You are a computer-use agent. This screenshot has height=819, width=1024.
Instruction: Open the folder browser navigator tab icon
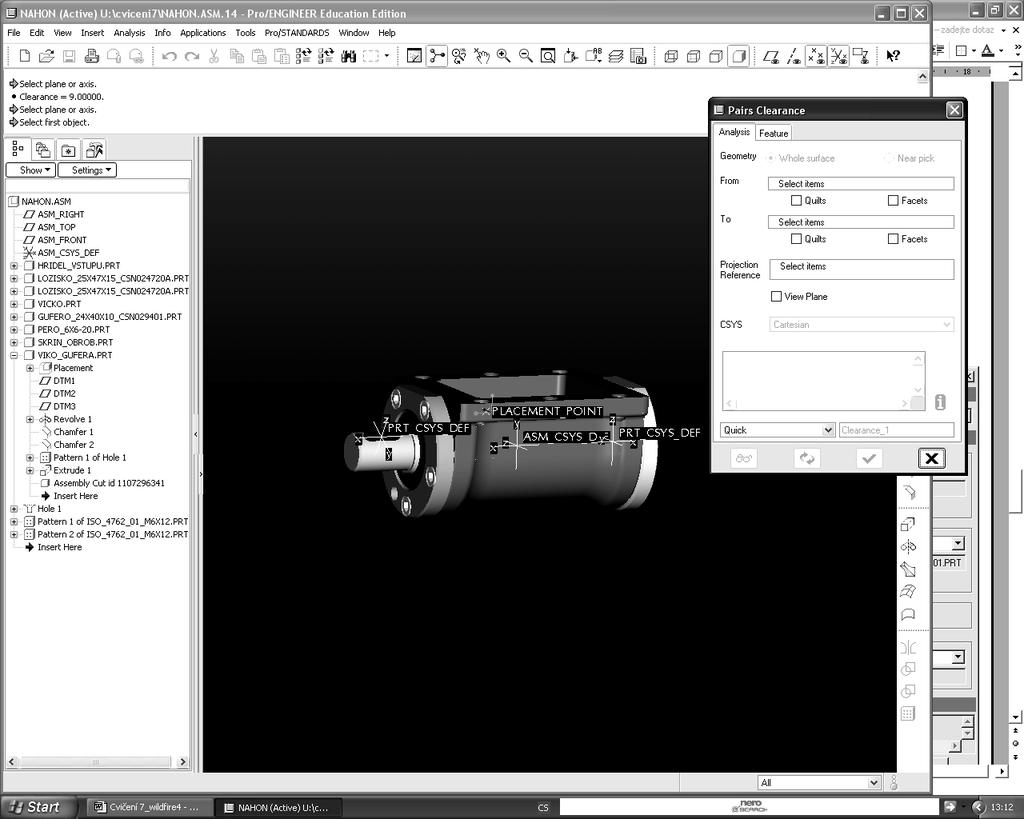pos(43,150)
